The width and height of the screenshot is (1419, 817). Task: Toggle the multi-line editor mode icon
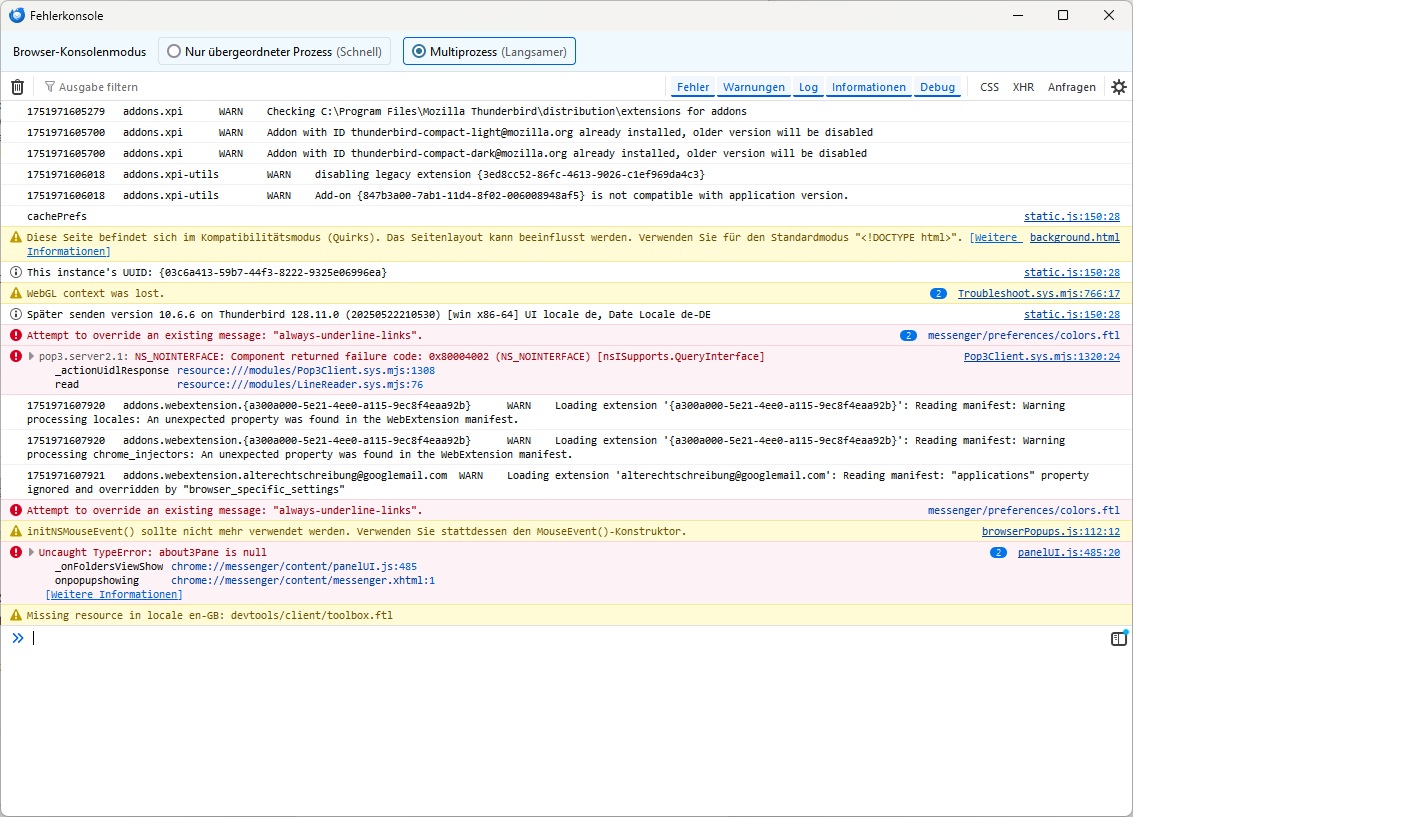click(1118, 639)
